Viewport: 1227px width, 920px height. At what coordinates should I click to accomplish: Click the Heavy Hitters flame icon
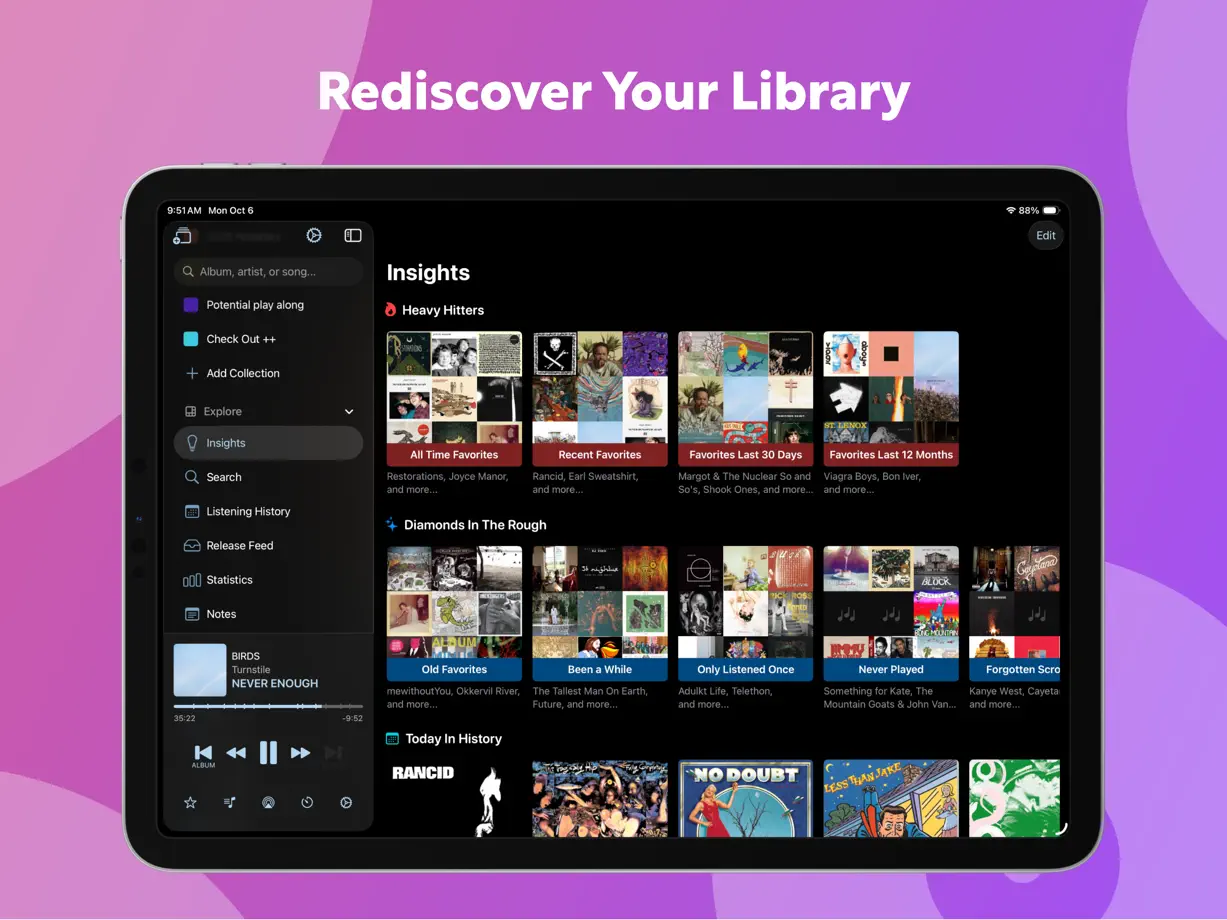tap(391, 310)
